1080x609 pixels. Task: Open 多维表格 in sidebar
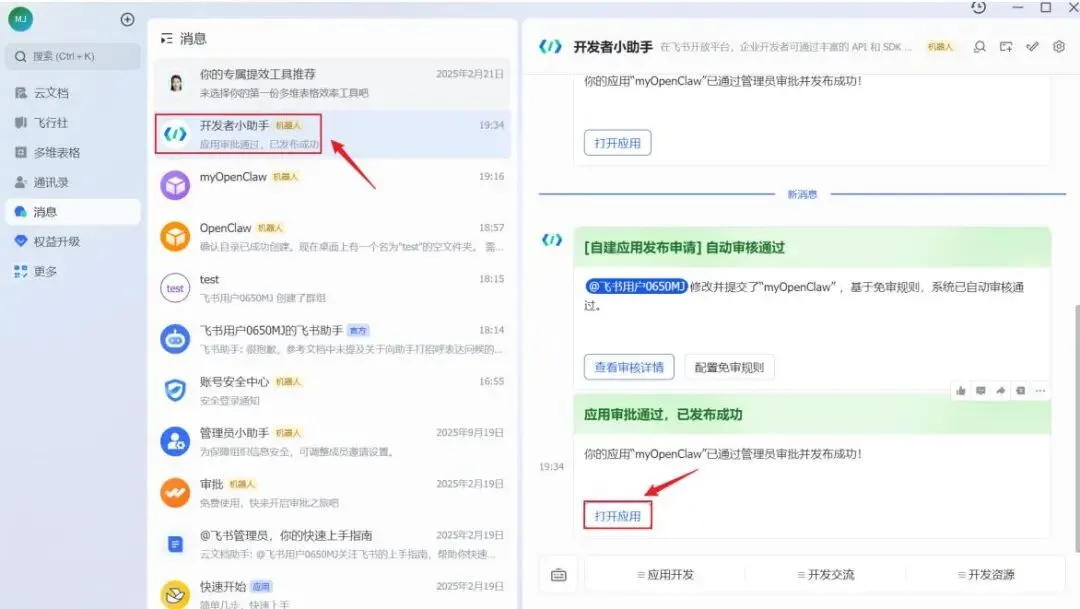[x=73, y=152]
